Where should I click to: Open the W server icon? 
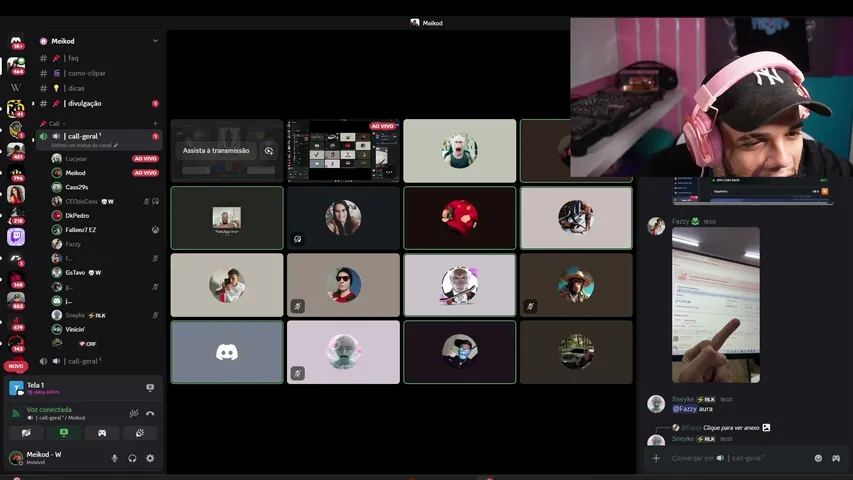click(x=16, y=88)
